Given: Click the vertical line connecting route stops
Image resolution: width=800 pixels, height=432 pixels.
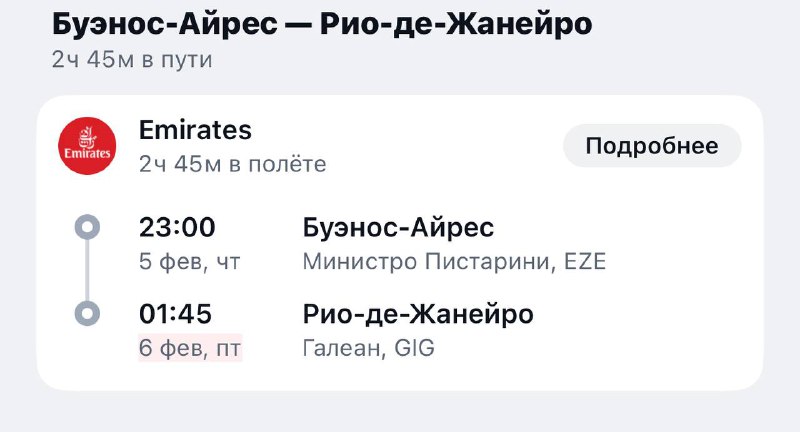Looking at the screenshot, I should coord(88,271).
